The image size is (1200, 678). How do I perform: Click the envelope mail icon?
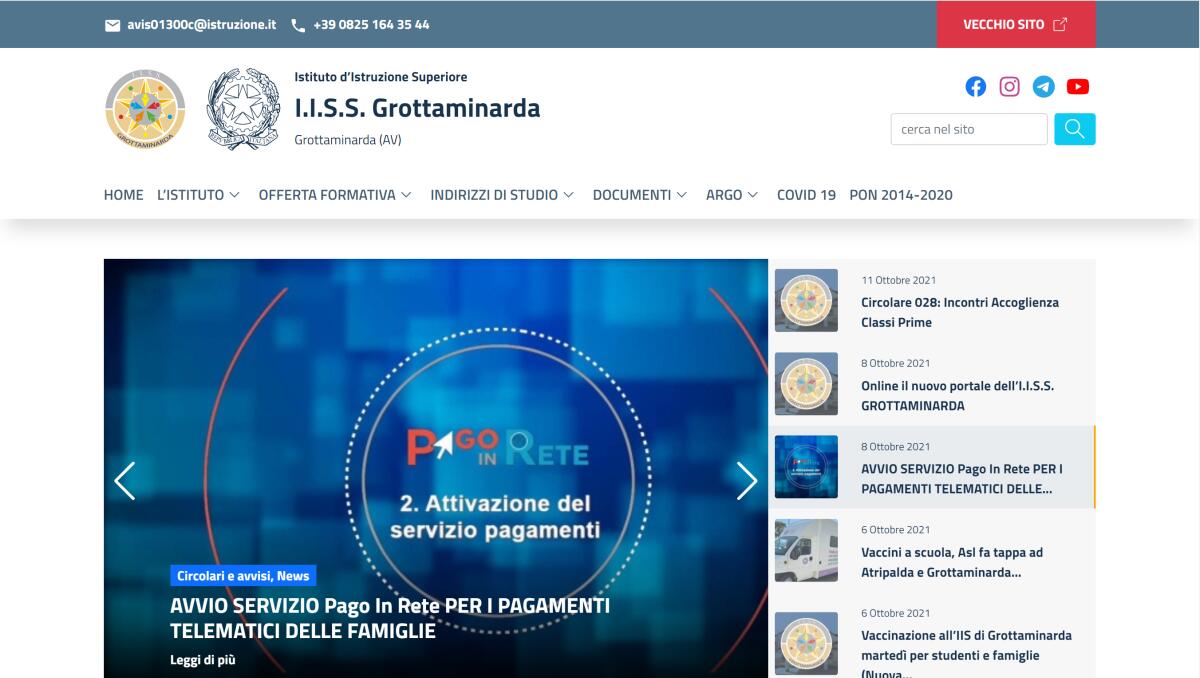(112, 25)
